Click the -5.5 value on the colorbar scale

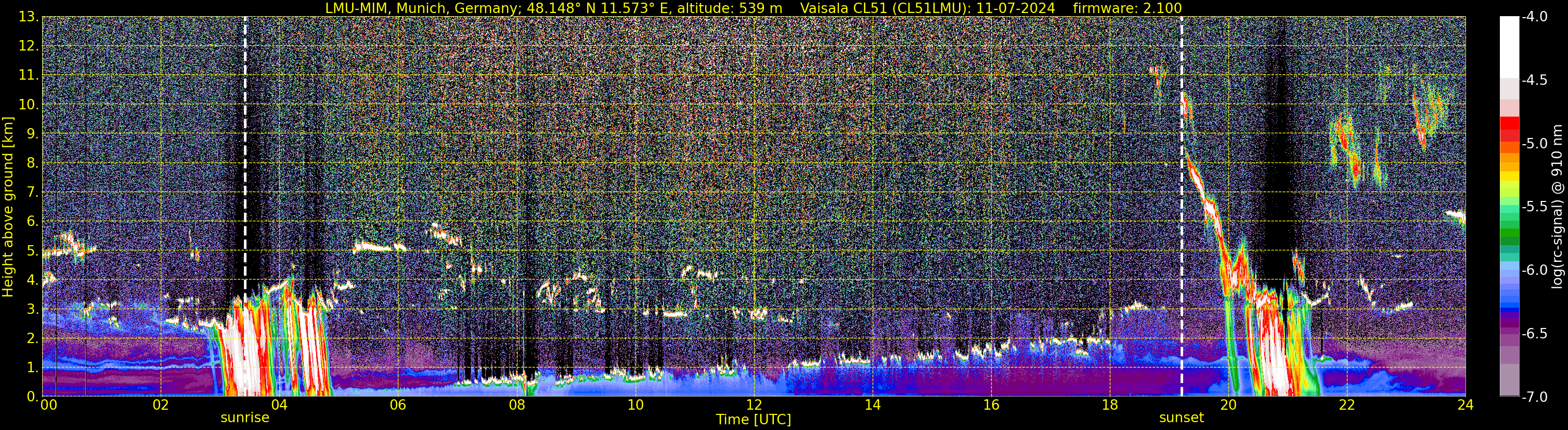(1534, 207)
